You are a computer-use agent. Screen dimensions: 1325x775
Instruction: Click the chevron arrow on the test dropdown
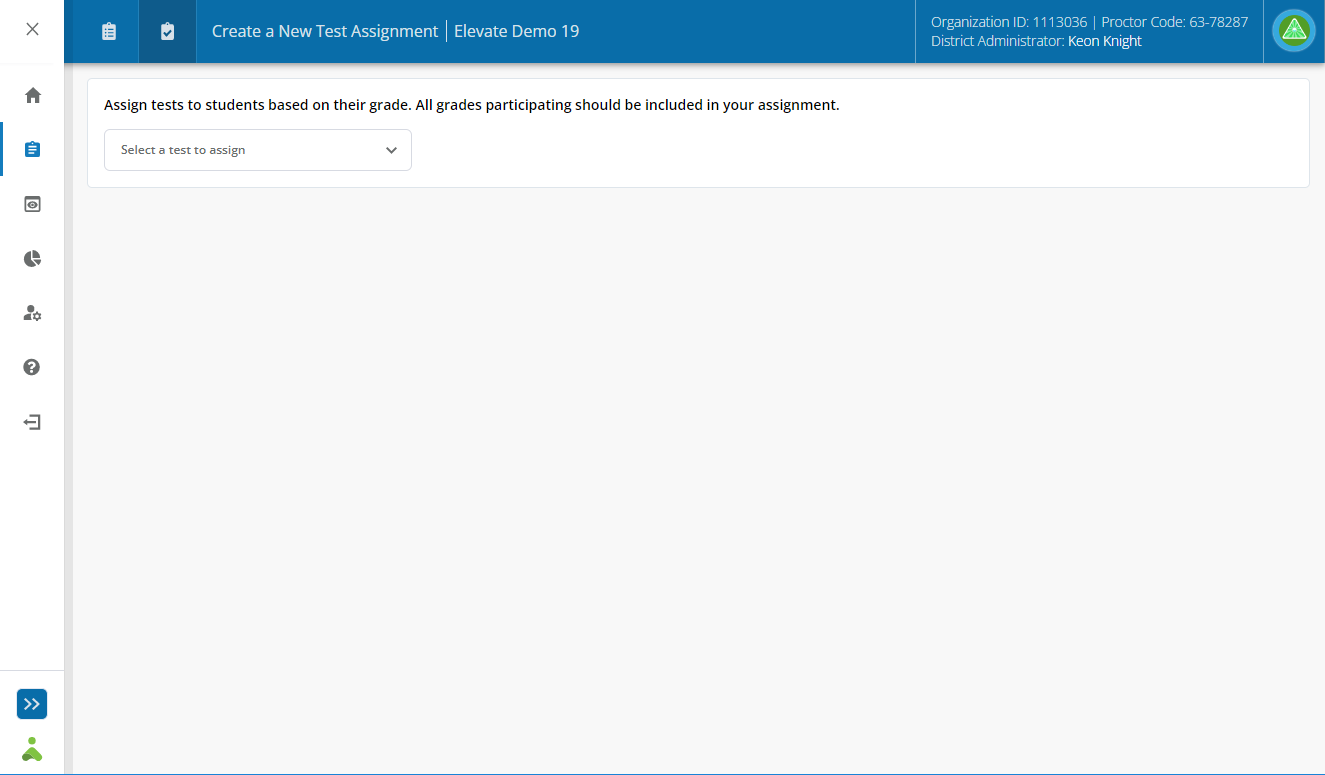pos(391,150)
